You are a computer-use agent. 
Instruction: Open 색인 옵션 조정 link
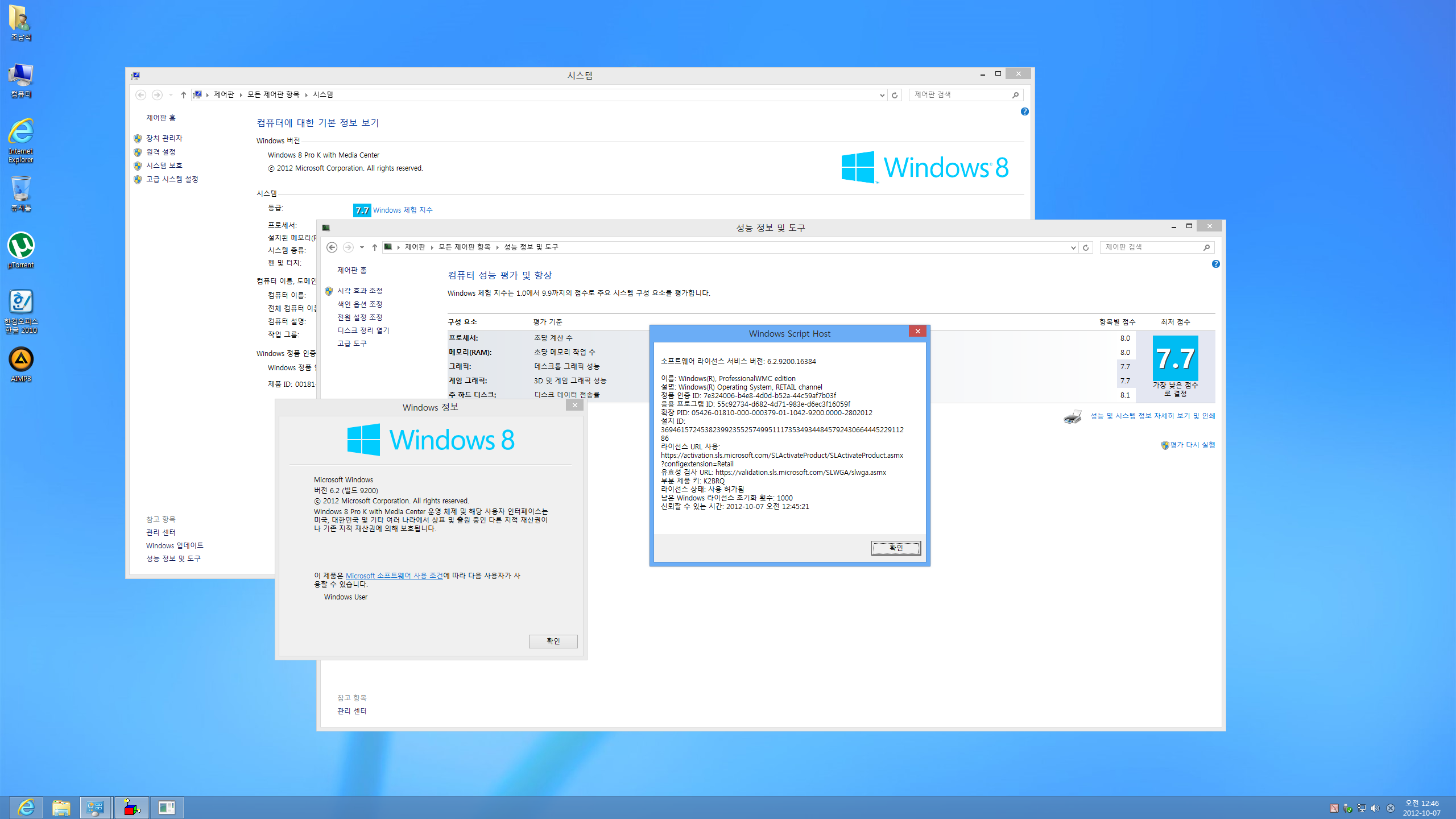tap(360, 304)
